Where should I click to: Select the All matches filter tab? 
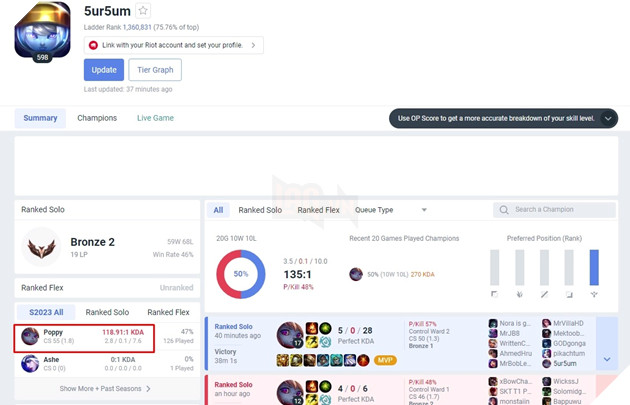[x=218, y=210]
